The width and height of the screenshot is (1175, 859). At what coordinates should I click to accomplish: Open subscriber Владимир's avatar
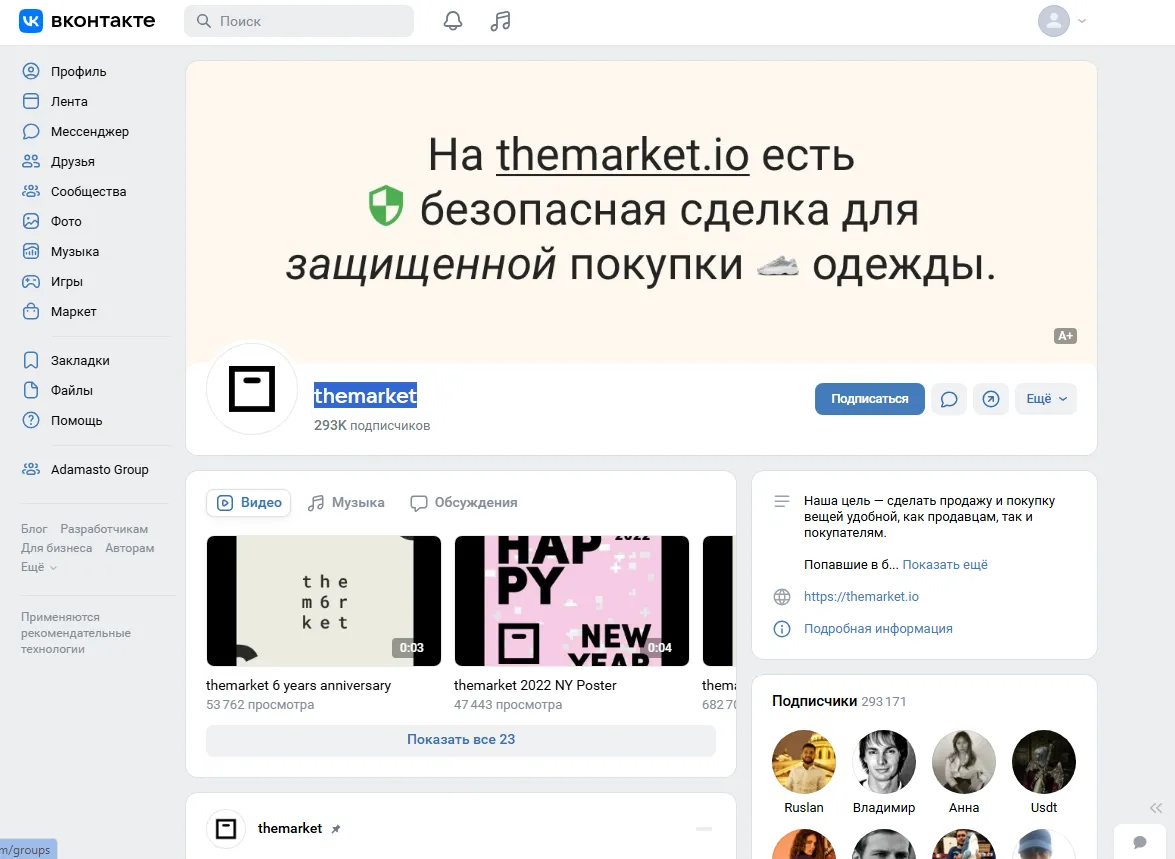tap(884, 762)
